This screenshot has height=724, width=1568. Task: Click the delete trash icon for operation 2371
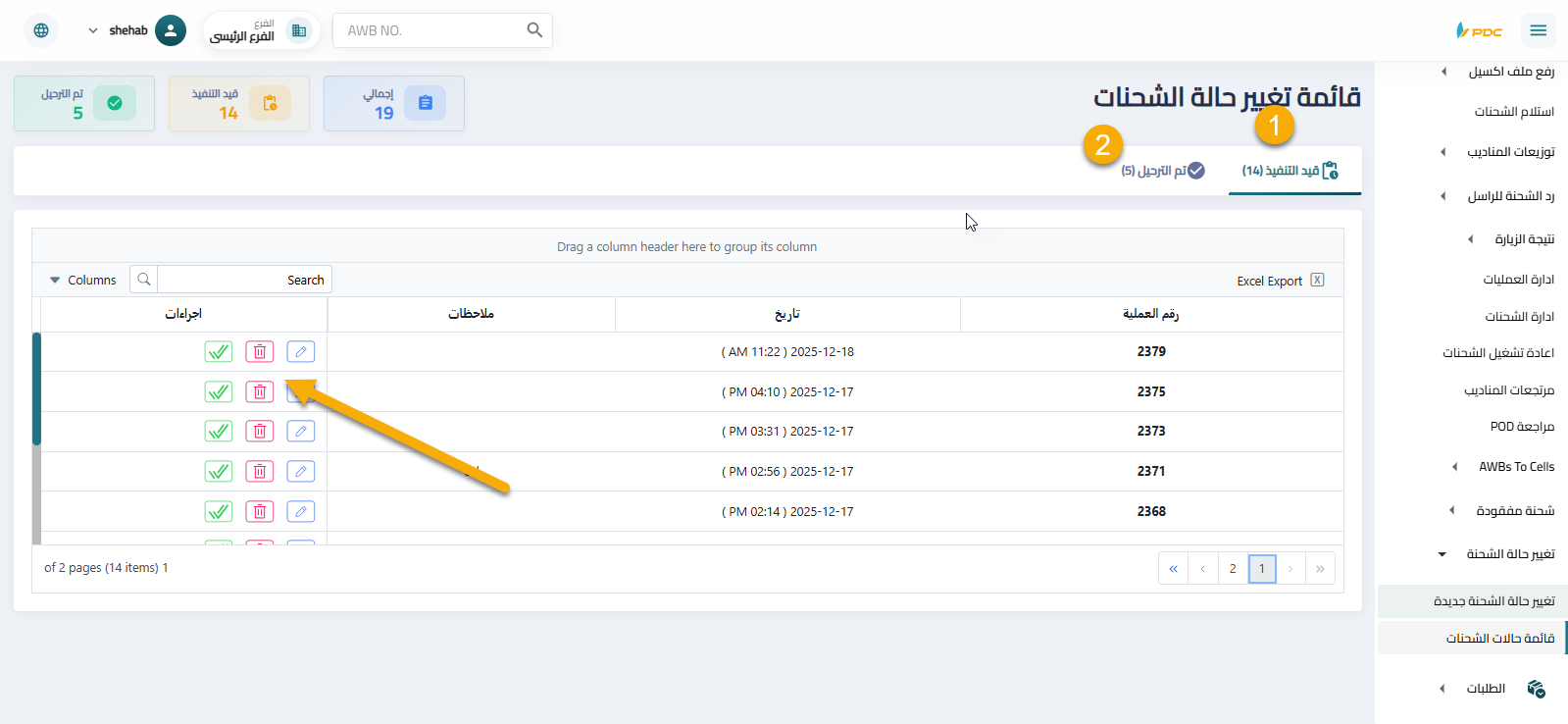point(259,472)
